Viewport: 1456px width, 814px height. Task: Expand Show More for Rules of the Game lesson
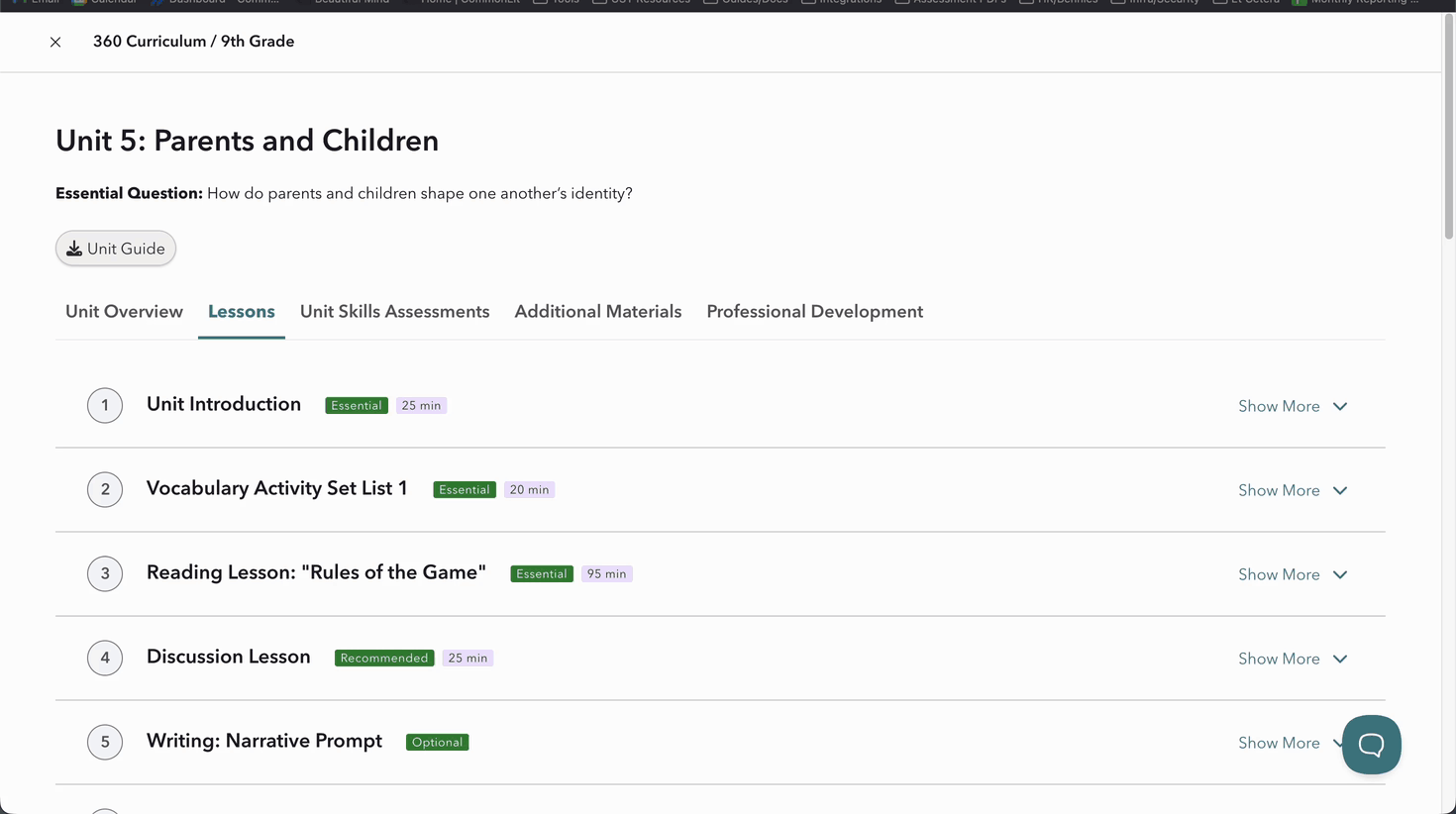(1293, 574)
